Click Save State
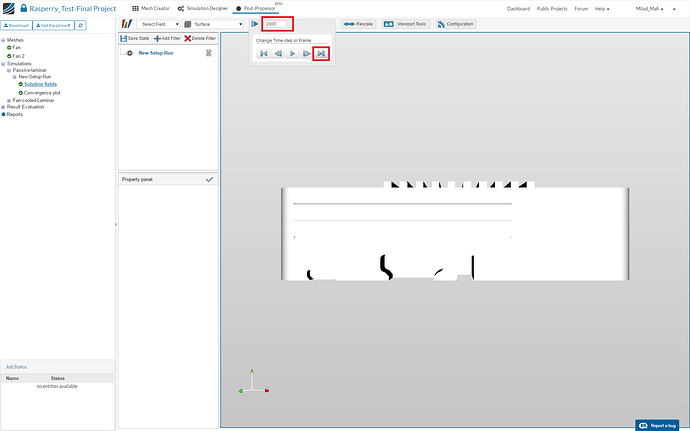This screenshot has width=690, height=431. [135, 39]
